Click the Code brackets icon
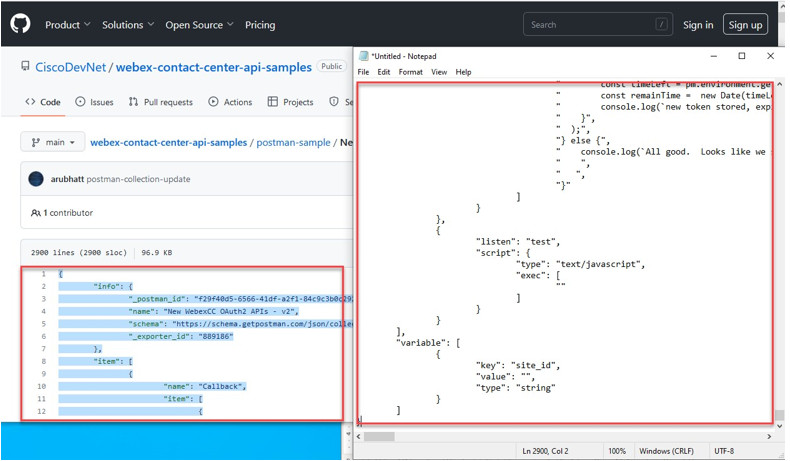 point(30,102)
